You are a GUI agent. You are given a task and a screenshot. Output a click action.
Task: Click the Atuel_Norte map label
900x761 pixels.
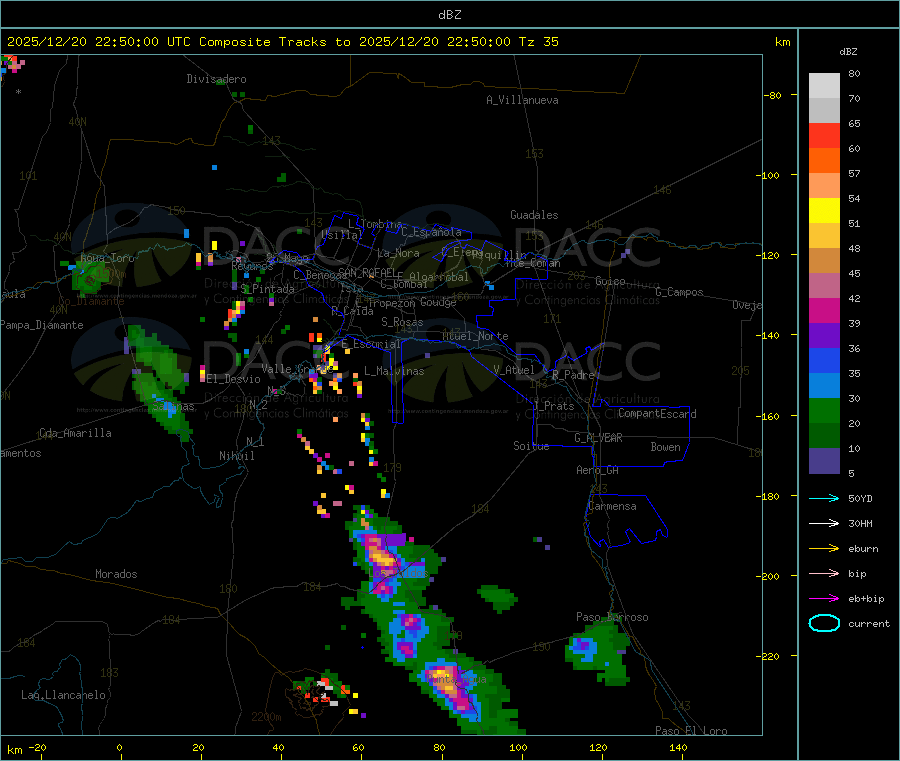coord(475,336)
